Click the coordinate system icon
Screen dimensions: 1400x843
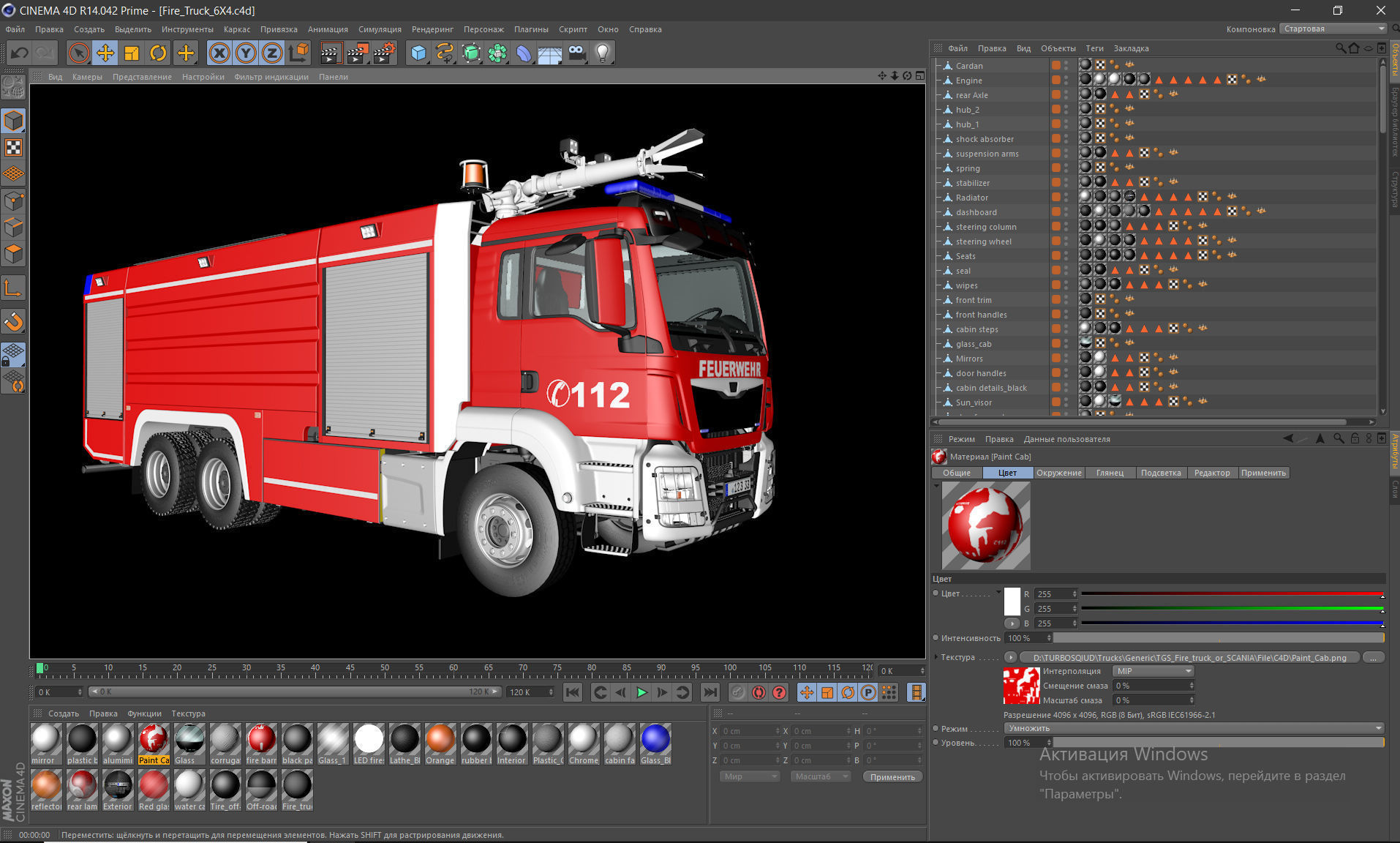point(299,53)
